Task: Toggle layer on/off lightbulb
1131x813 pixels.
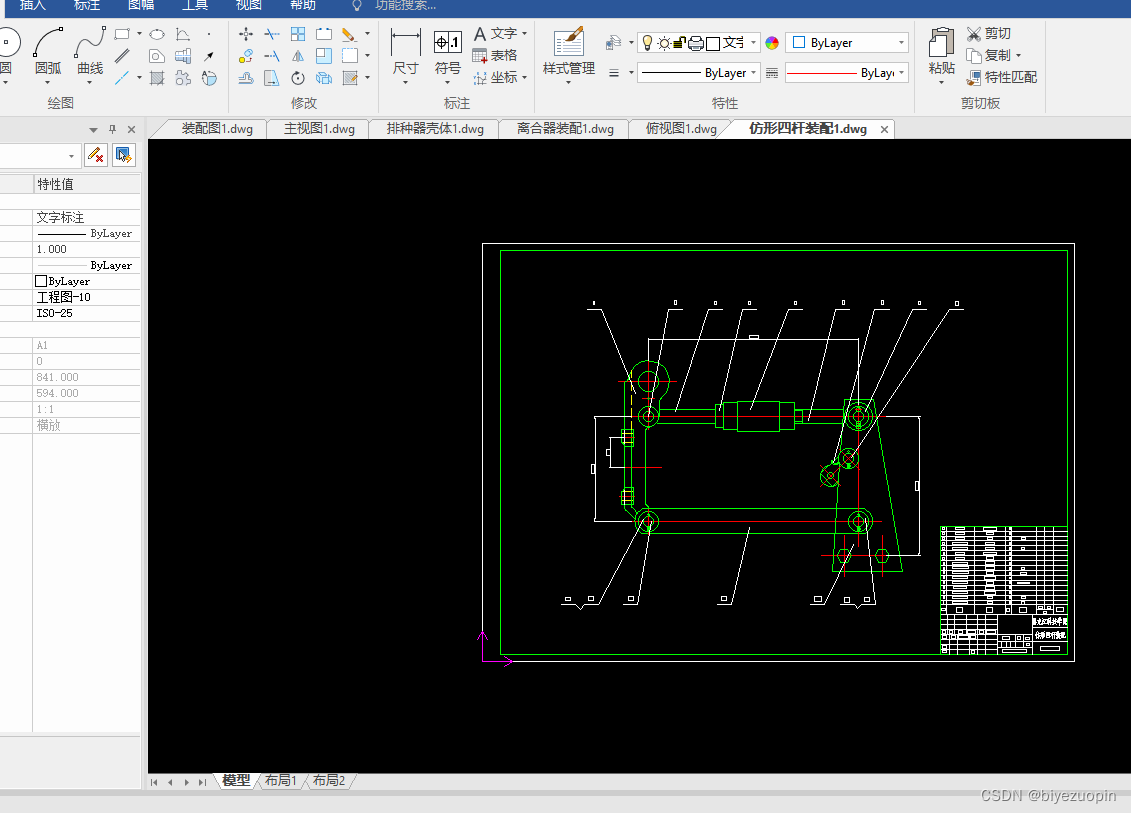Action: [x=647, y=43]
